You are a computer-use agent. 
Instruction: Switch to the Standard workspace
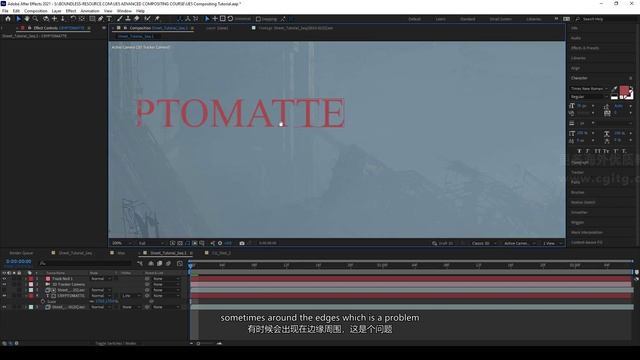pyautogui.click(x=467, y=19)
